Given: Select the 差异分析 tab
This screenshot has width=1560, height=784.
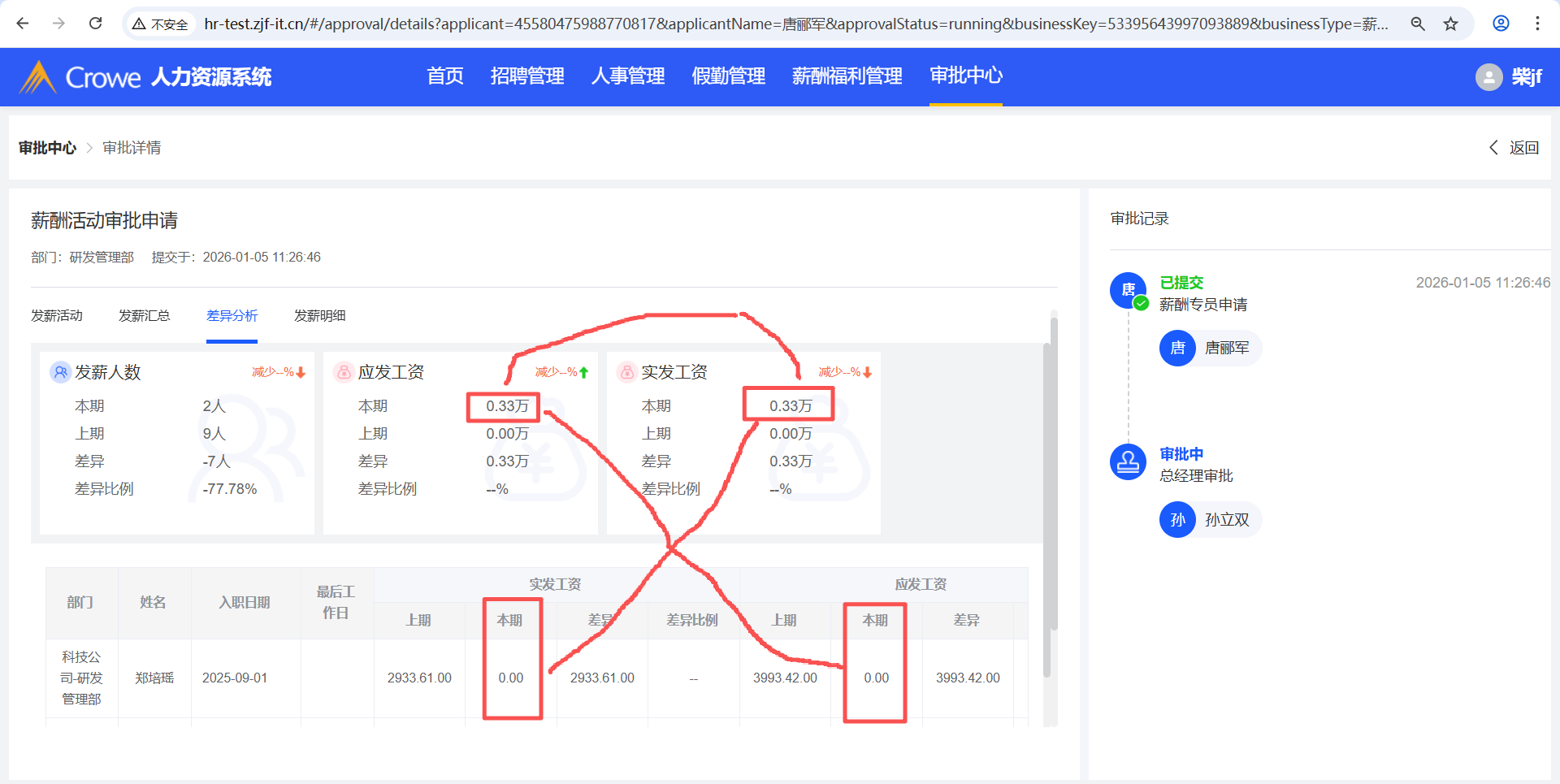Looking at the screenshot, I should click(232, 315).
